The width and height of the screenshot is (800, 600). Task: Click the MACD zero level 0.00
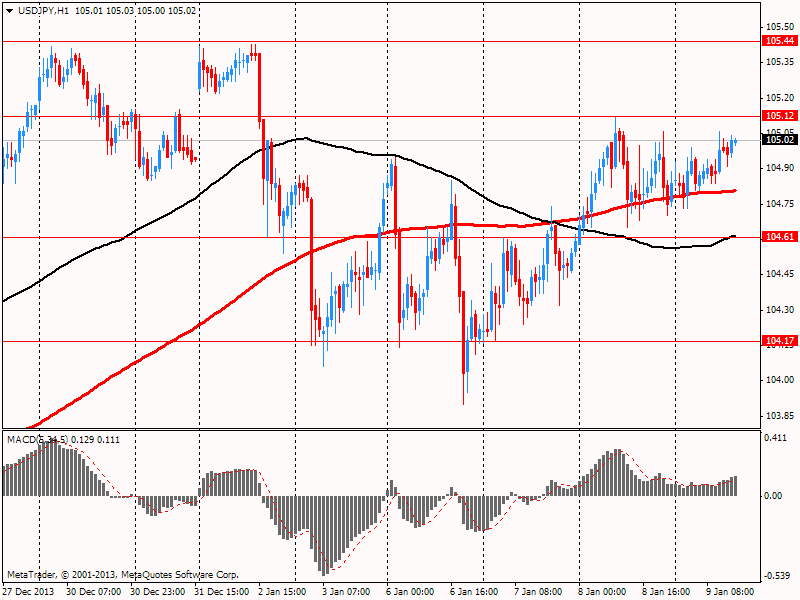pos(773,495)
